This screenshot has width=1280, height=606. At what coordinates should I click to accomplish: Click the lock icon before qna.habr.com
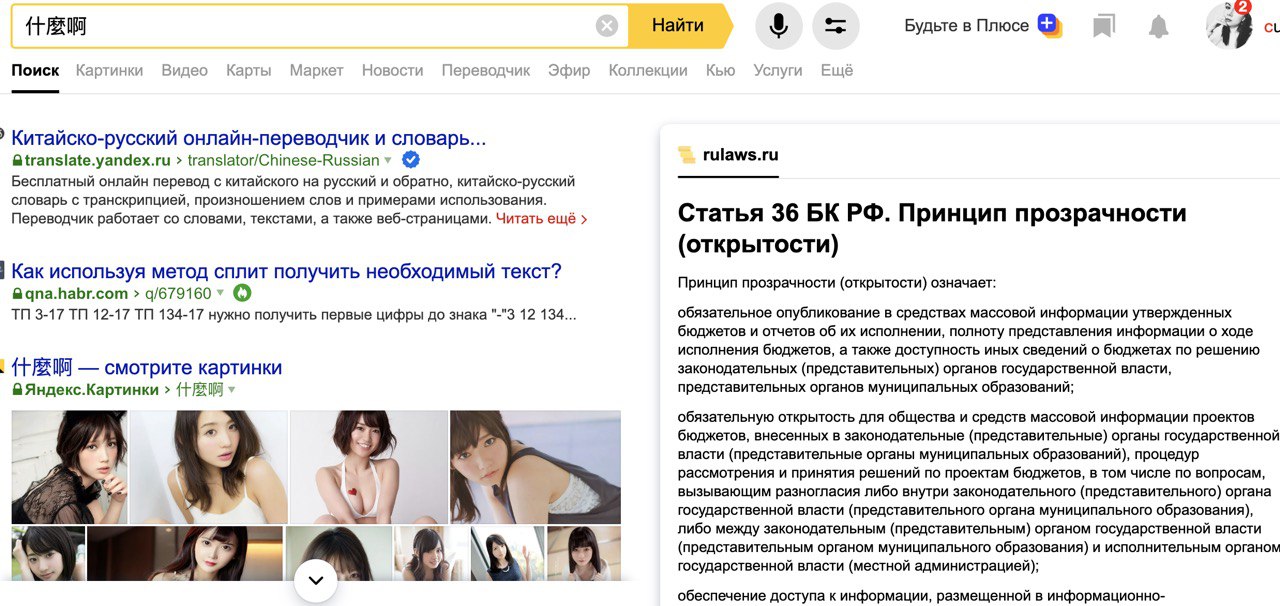(x=17, y=293)
